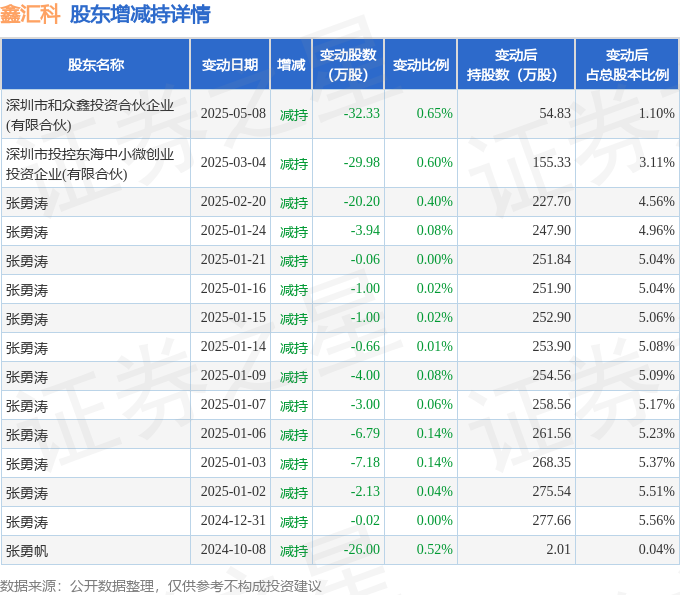Click the date 2025-01-07
680x595 pixels.
click(233, 404)
